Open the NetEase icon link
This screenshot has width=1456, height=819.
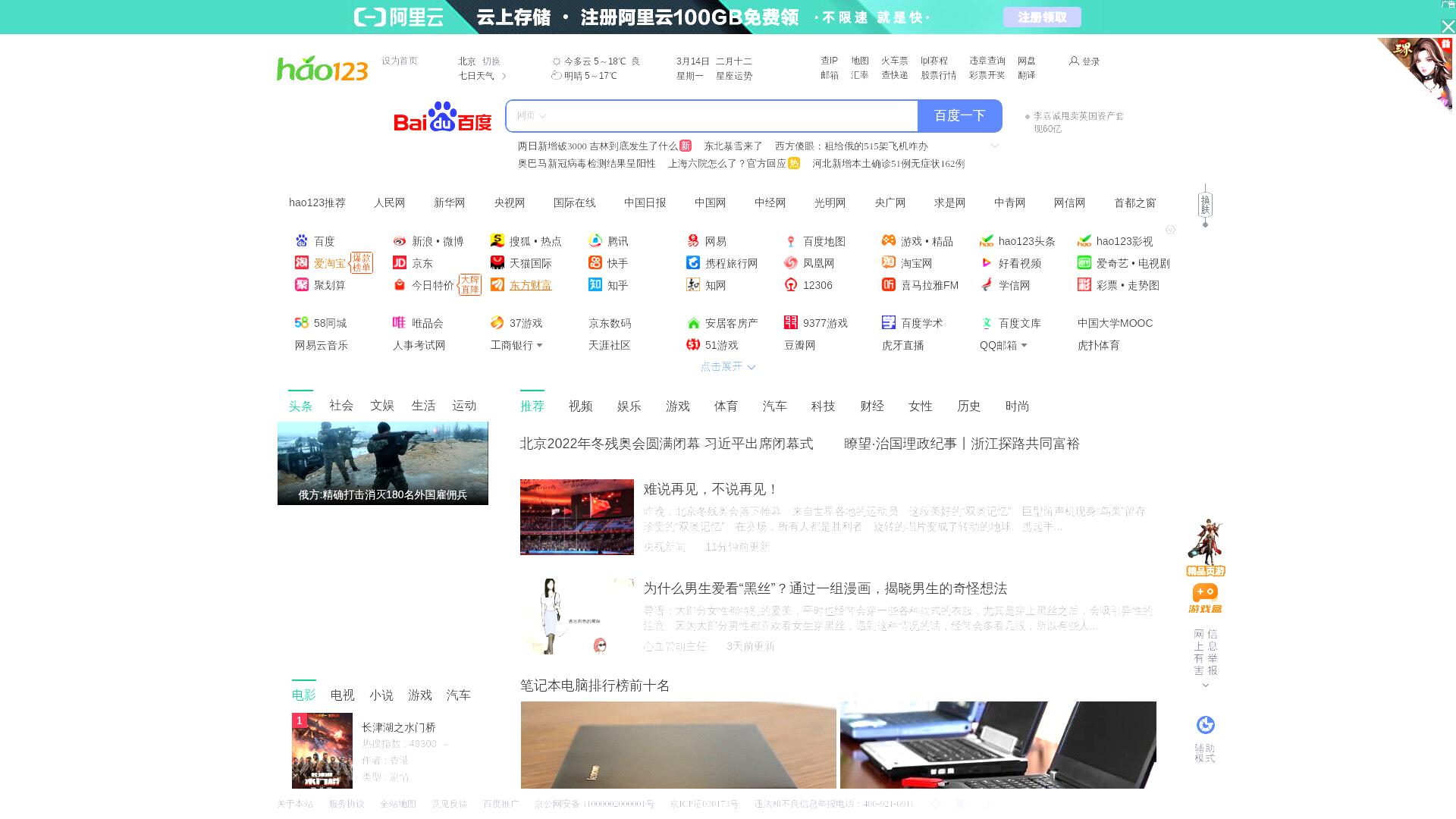click(x=693, y=241)
